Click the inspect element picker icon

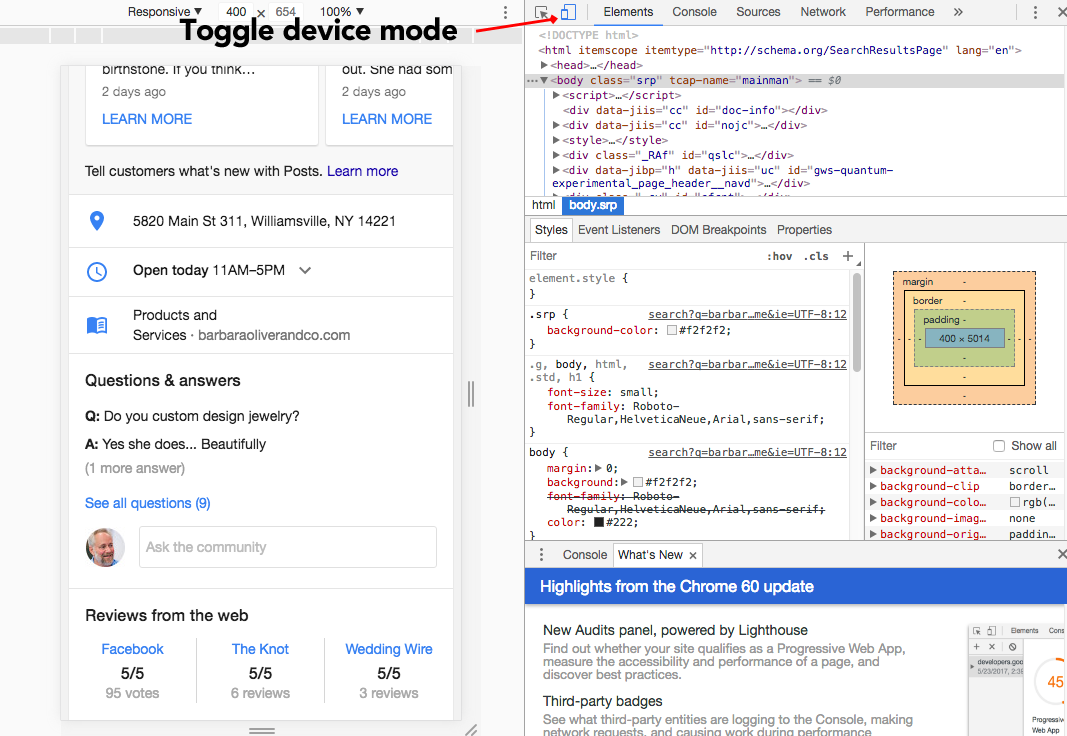[x=542, y=12]
